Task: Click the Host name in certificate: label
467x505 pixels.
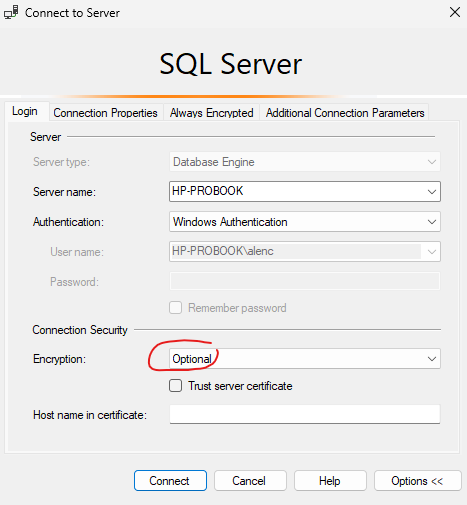Action: [90, 415]
